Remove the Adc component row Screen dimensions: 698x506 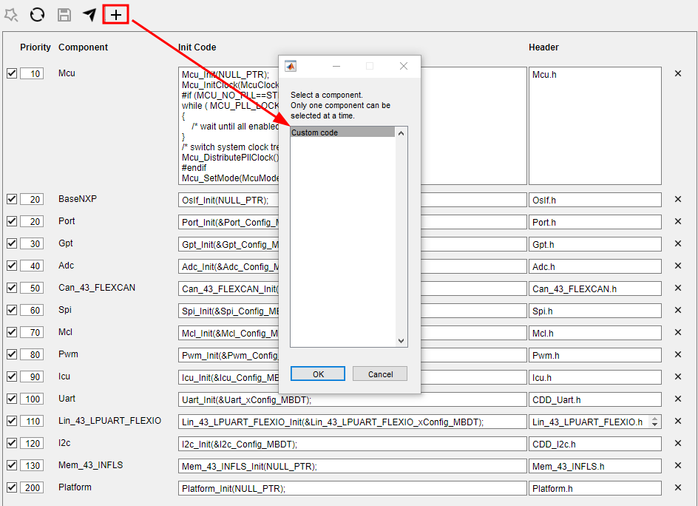point(678,266)
